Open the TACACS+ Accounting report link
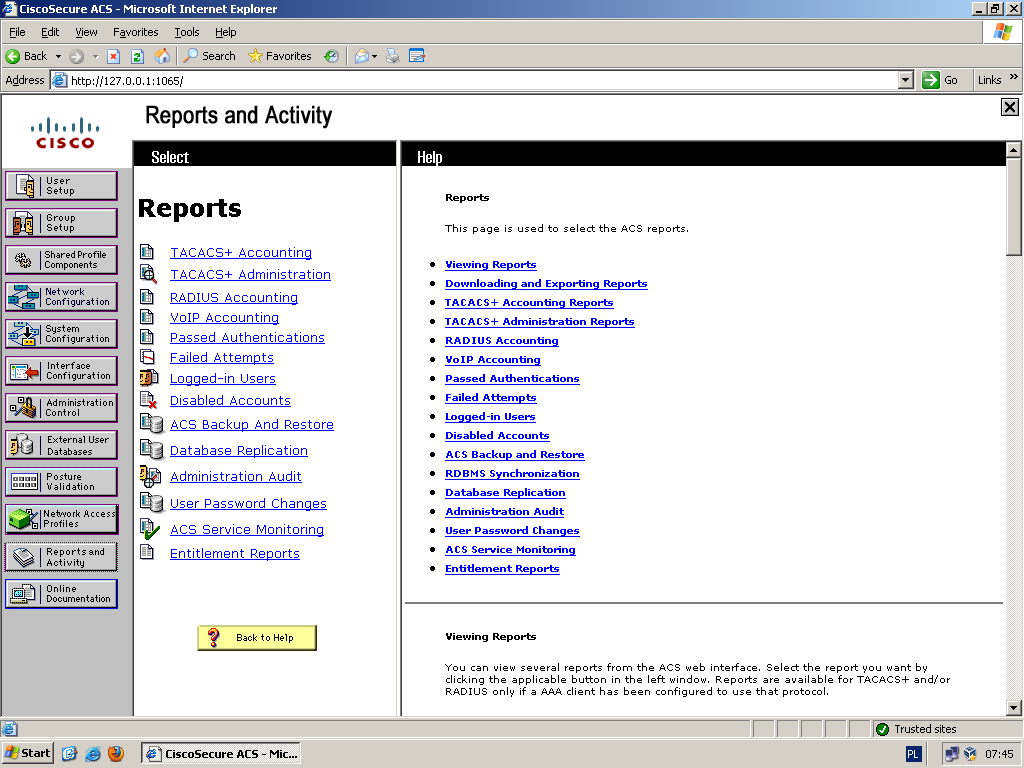1024x768 pixels. 241,252
